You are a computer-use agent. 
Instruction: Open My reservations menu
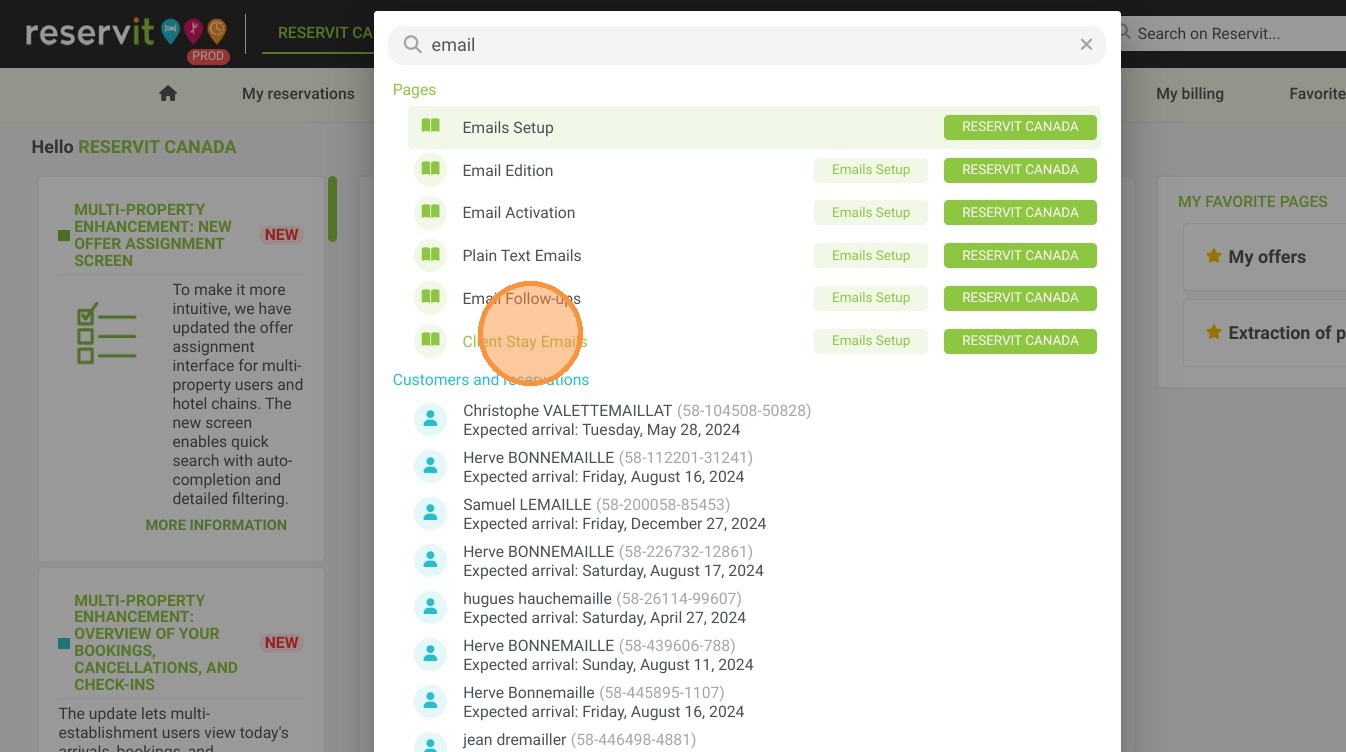[298, 94]
